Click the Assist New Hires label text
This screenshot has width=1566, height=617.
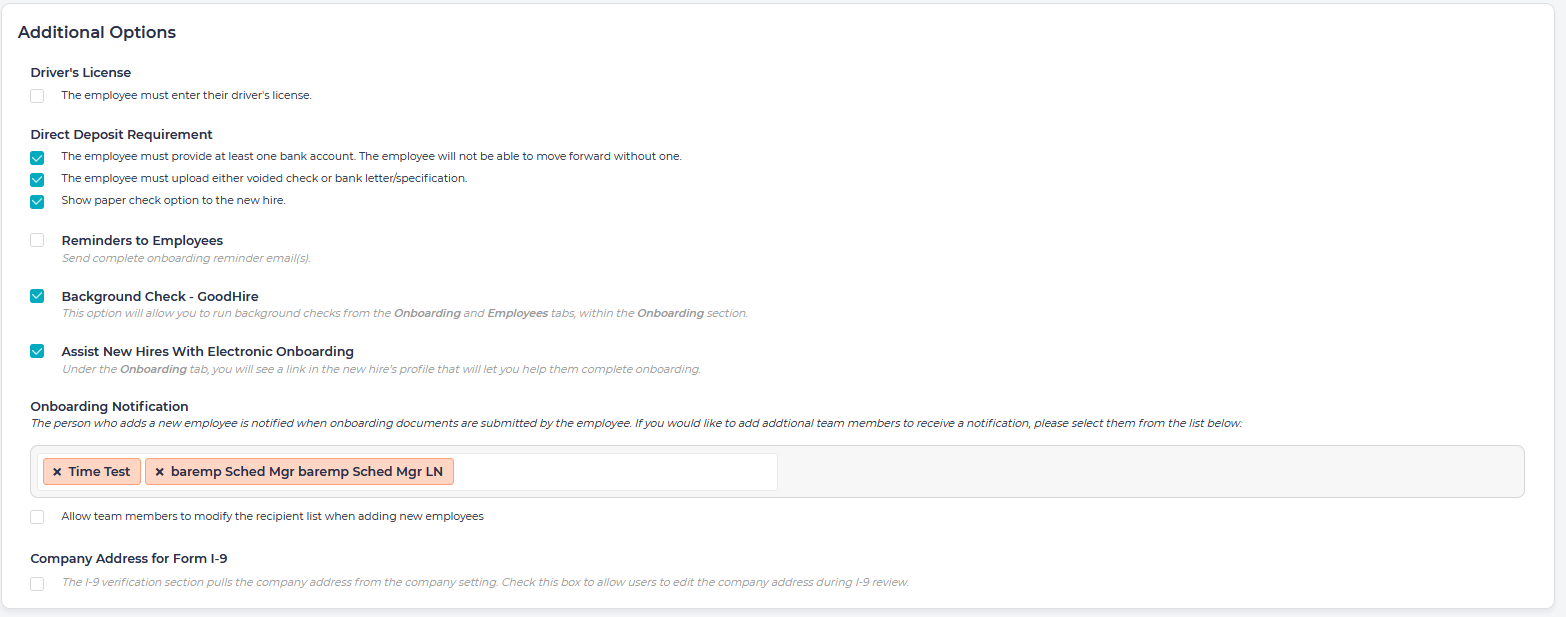(207, 352)
